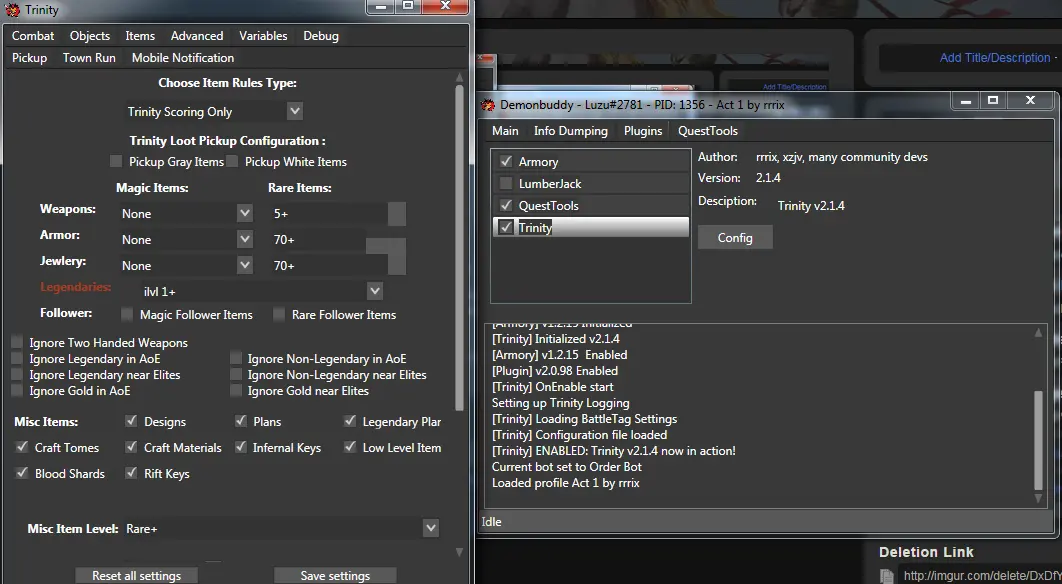Image resolution: width=1062 pixels, height=584 pixels.
Task: Enable Pickup Gray Items checkbox
Action: coord(117,162)
